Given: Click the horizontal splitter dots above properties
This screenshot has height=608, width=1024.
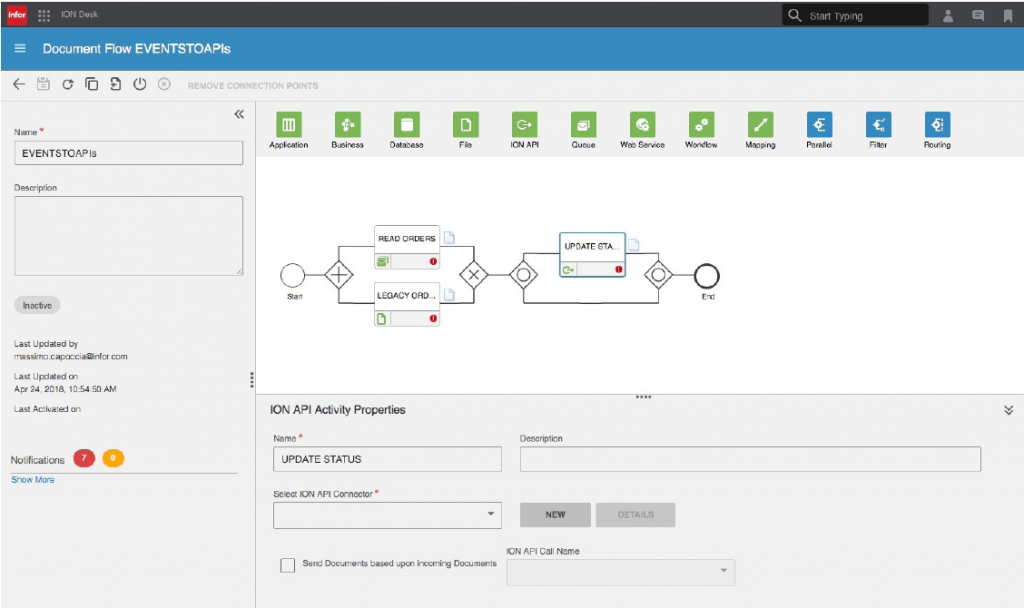Looking at the screenshot, I should (643, 397).
